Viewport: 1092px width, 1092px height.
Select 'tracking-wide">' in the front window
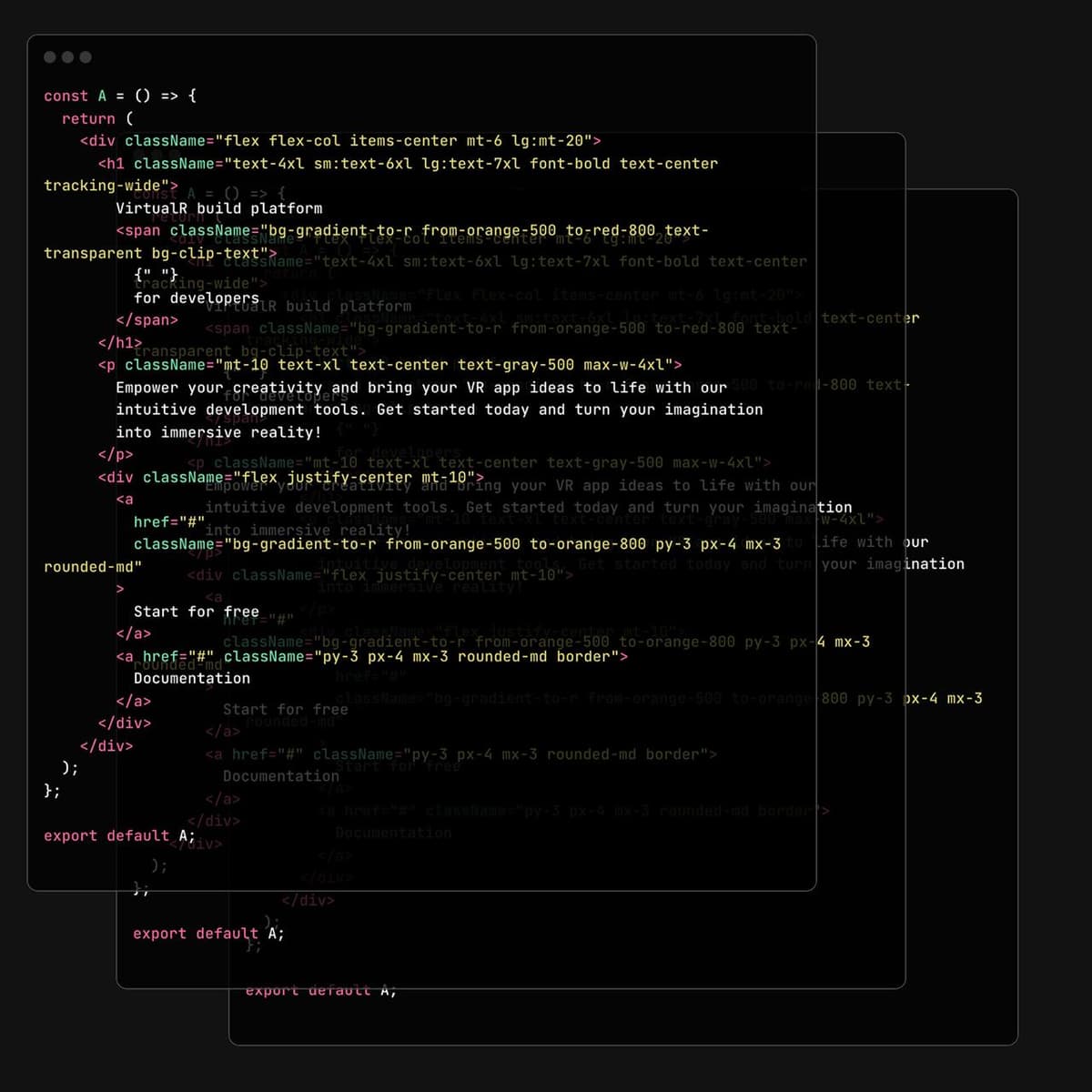(111, 186)
